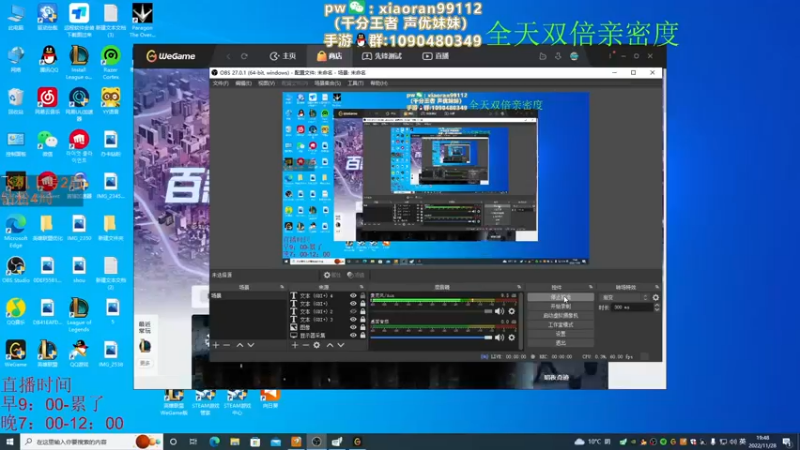Open WeChat desktop icon
This screenshot has width=800, height=450.
pos(47,144)
